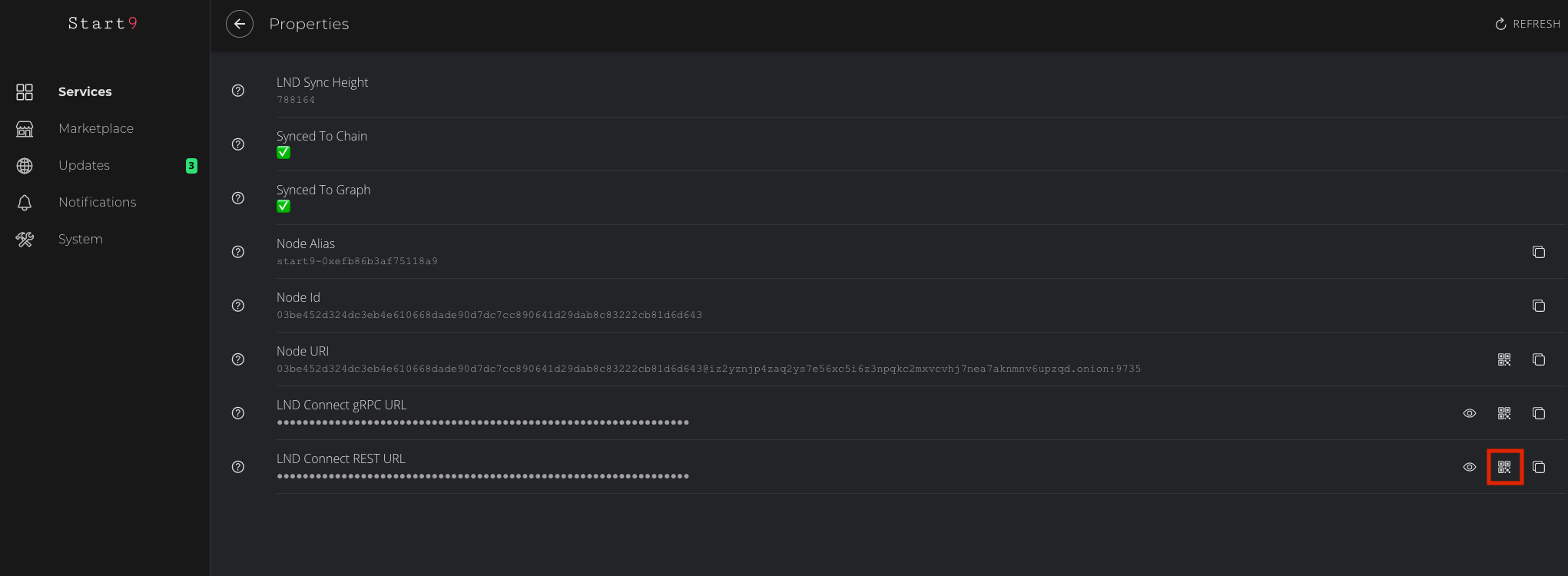Reveal the masked LND Connect gRPC URL
1568x576 pixels.
pos(1470,413)
